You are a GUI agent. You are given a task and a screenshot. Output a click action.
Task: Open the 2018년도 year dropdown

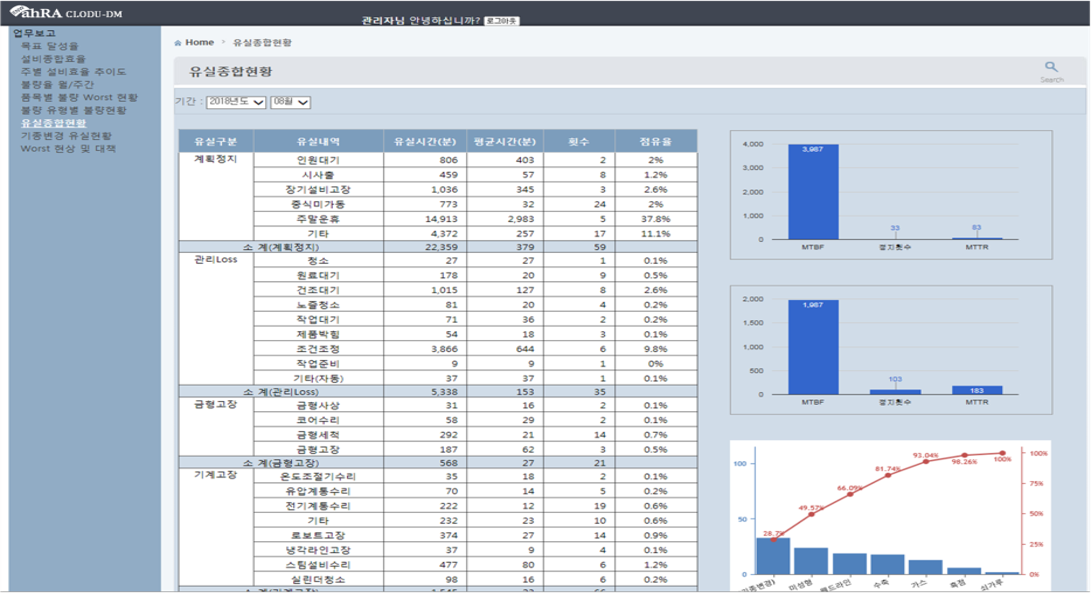[236, 102]
